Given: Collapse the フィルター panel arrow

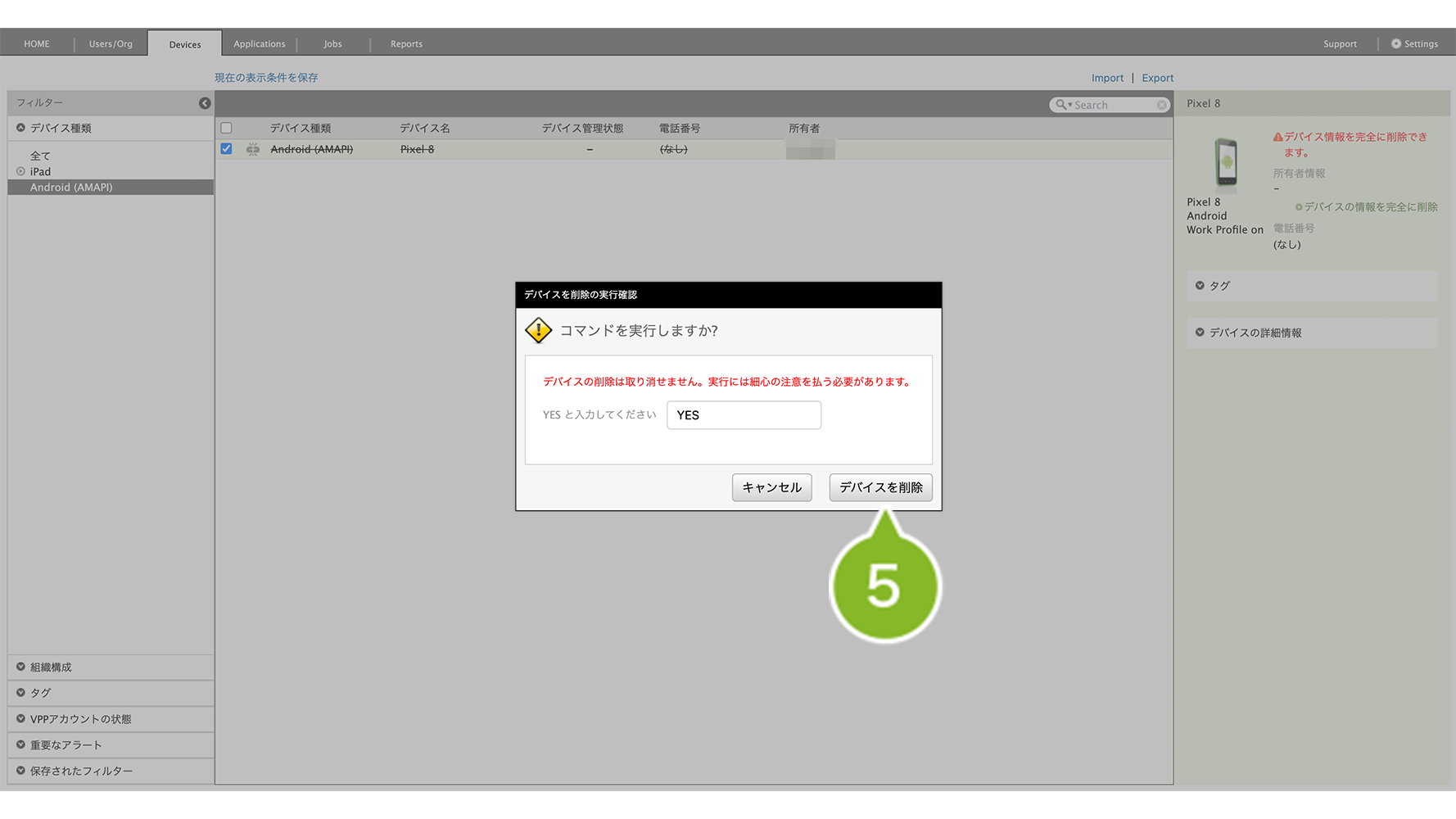Looking at the screenshot, I should pyautogui.click(x=205, y=103).
